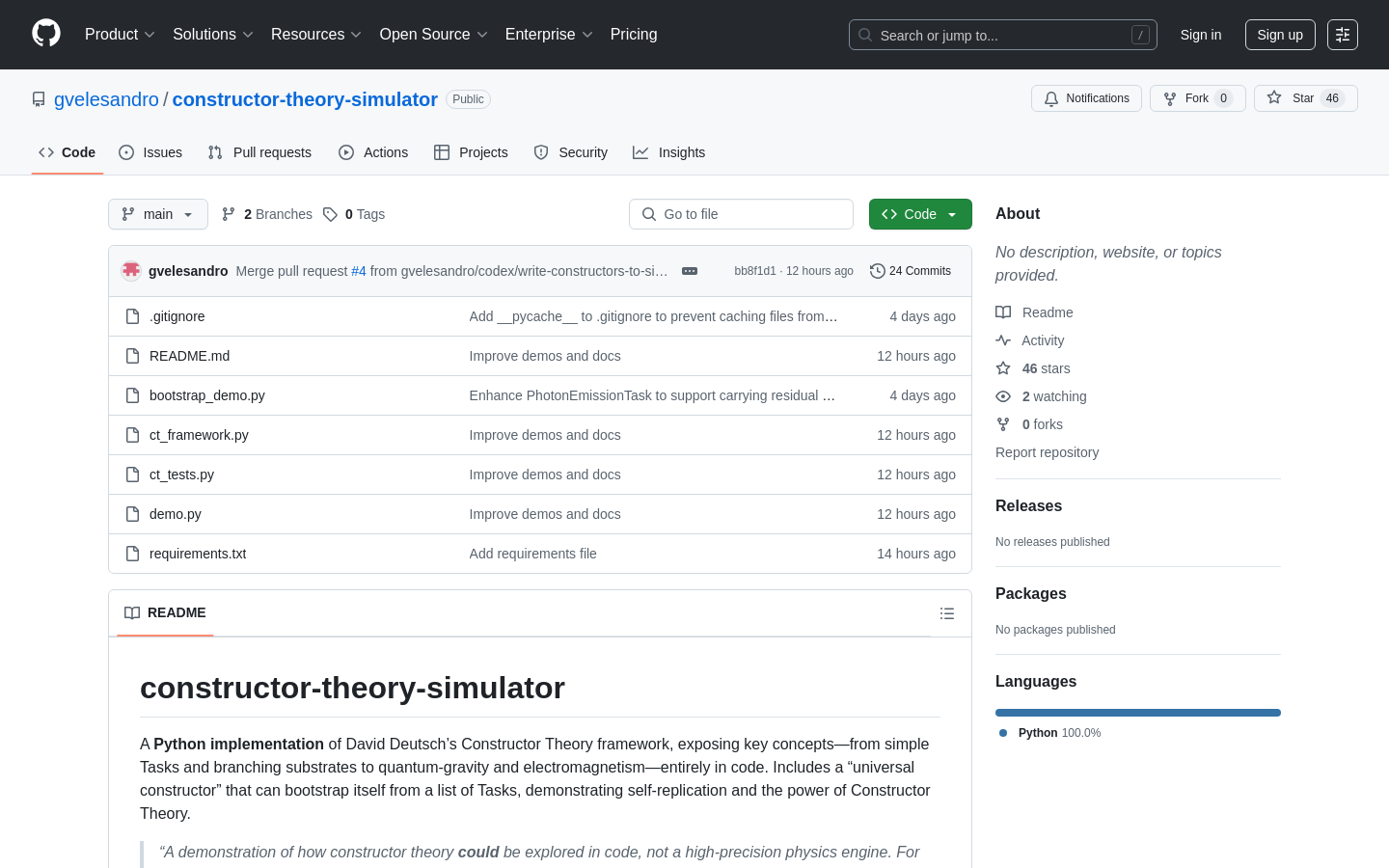Click the file icon for ct_framework.py
This screenshot has width=1389, height=868.
click(x=133, y=435)
